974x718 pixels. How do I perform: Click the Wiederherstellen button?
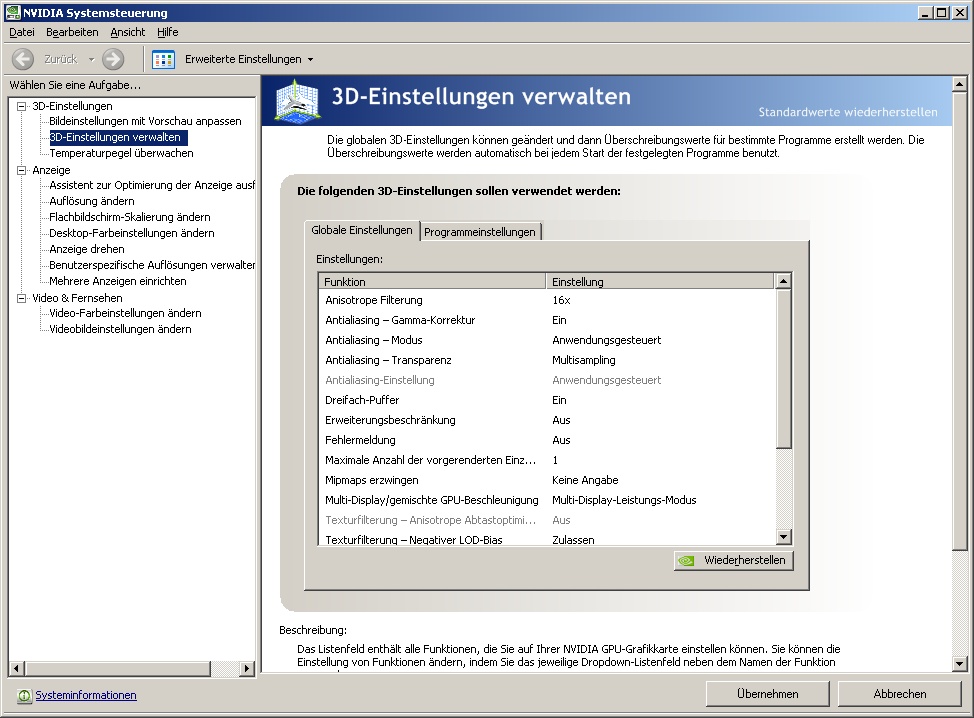734,560
